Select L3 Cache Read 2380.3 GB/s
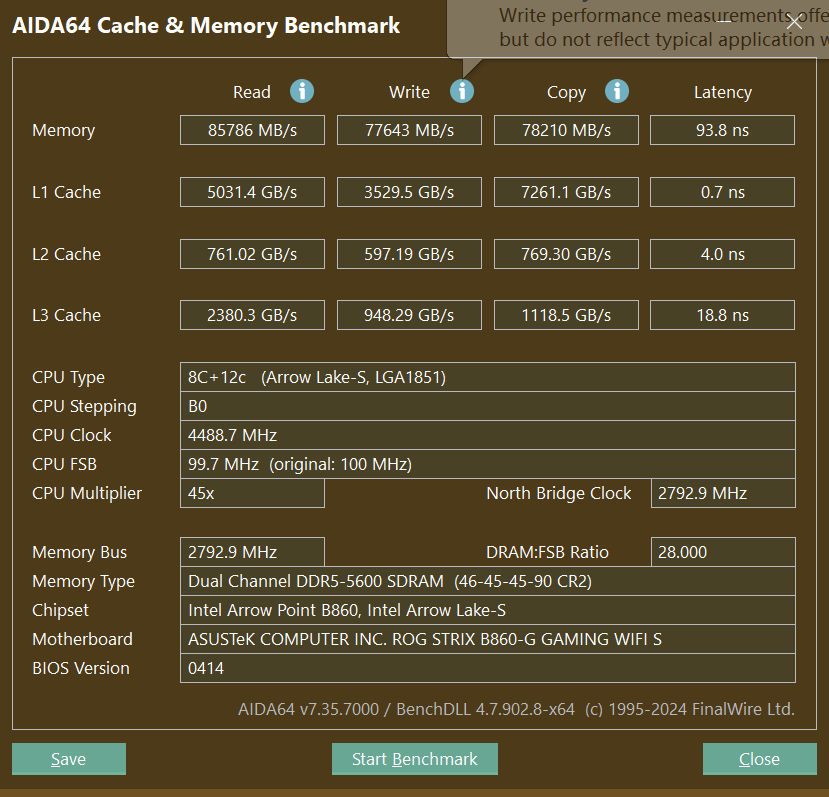Viewport: 829px width, 797px height. [x=252, y=315]
